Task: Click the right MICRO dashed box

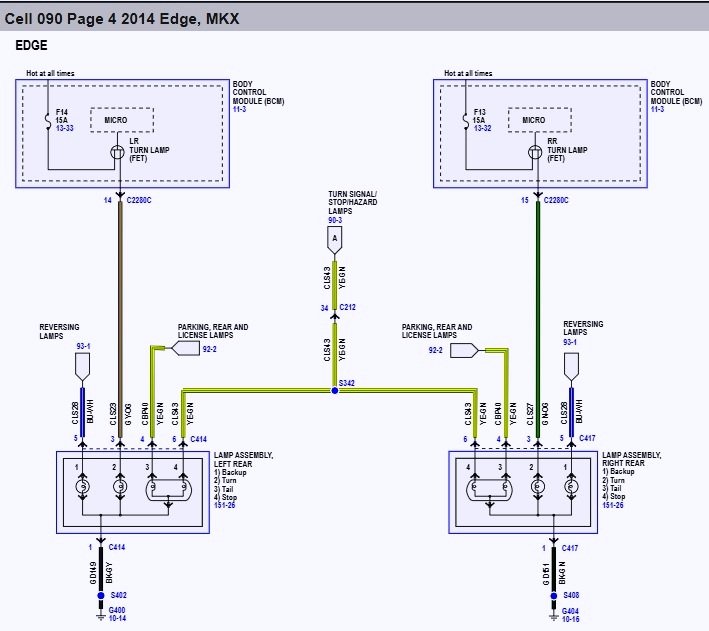Action: (x=539, y=120)
